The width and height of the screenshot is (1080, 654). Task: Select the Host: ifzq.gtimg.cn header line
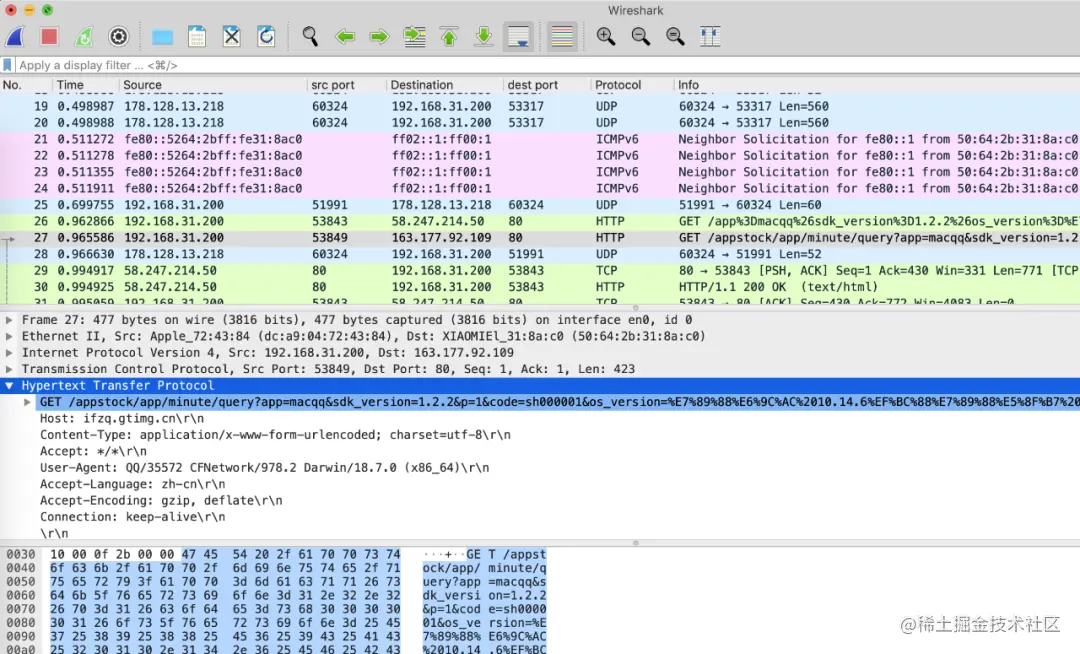pyautogui.click(x=122, y=419)
